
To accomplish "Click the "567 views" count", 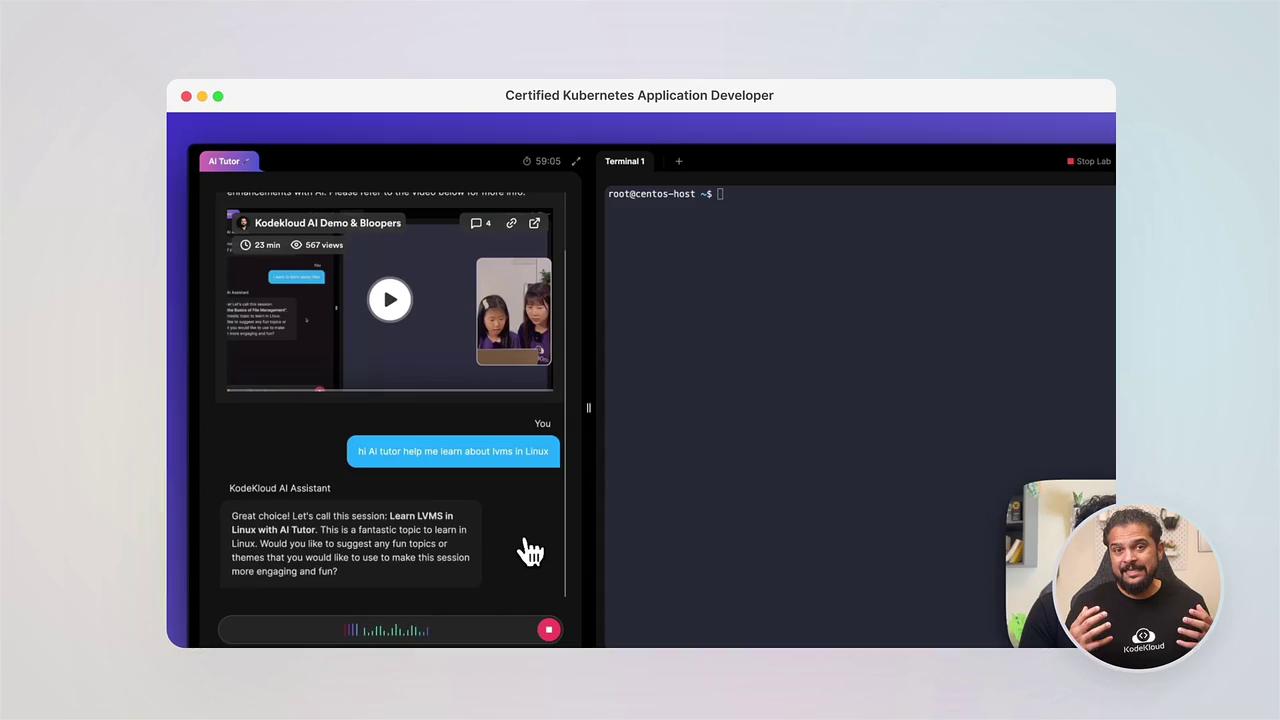I will coord(324,245).
